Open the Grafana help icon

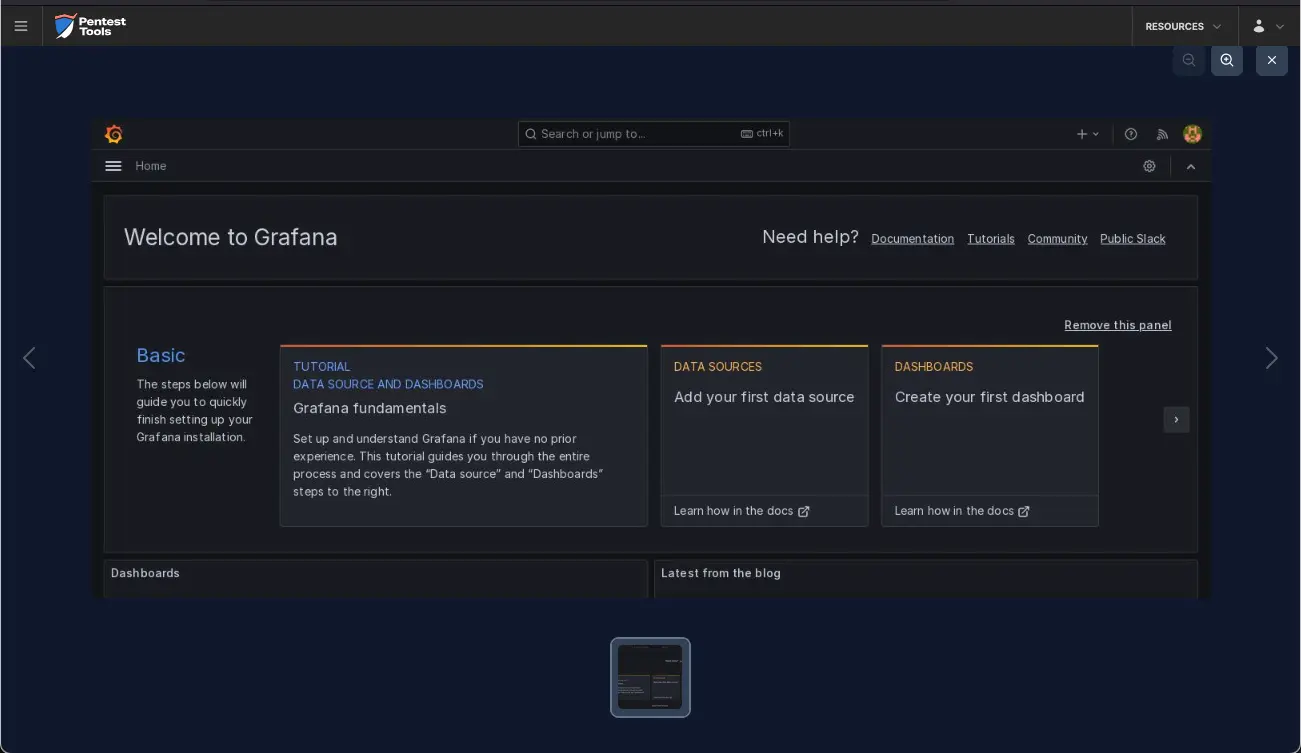pos(1131,134)
